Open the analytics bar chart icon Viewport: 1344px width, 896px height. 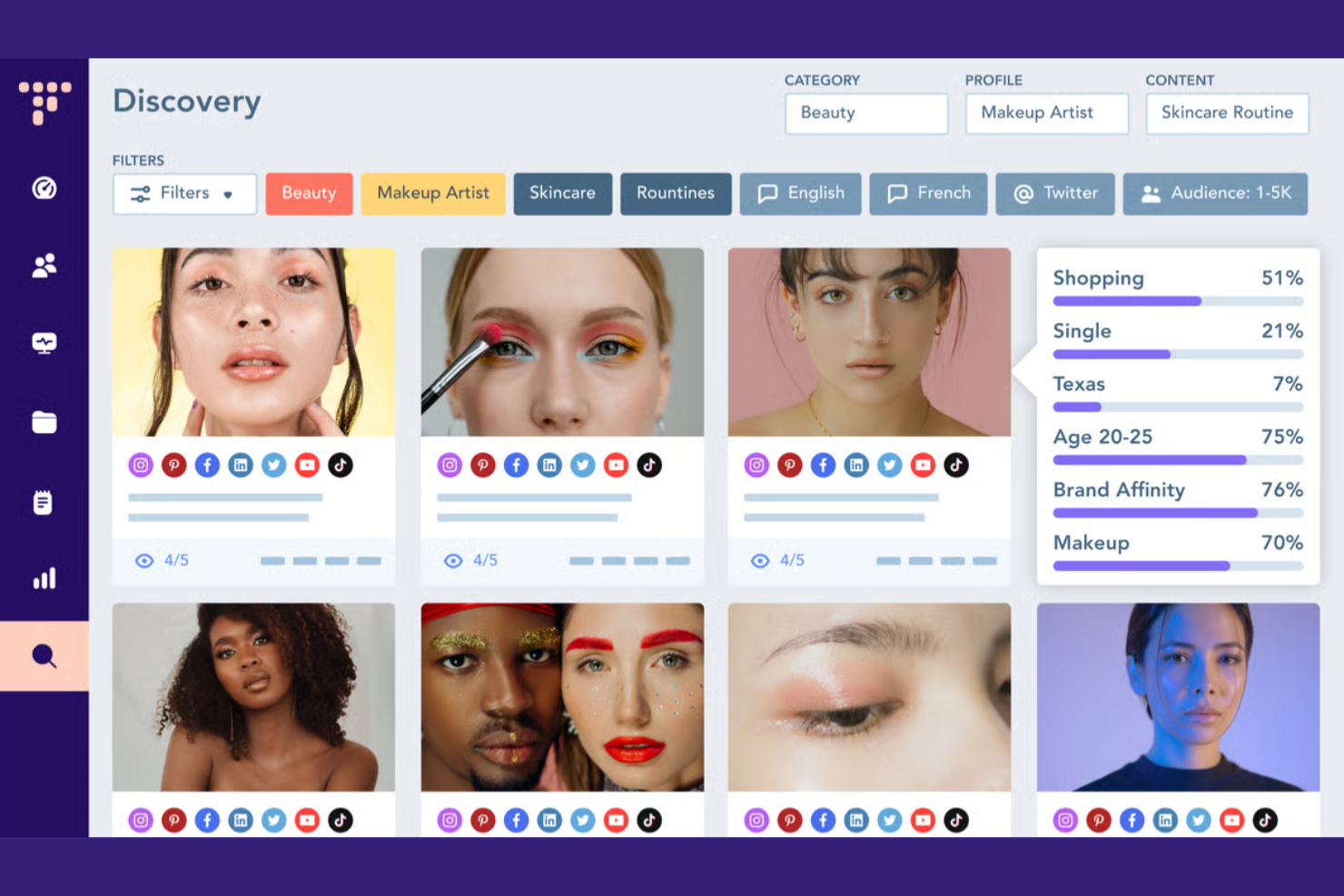click(44, 577)
